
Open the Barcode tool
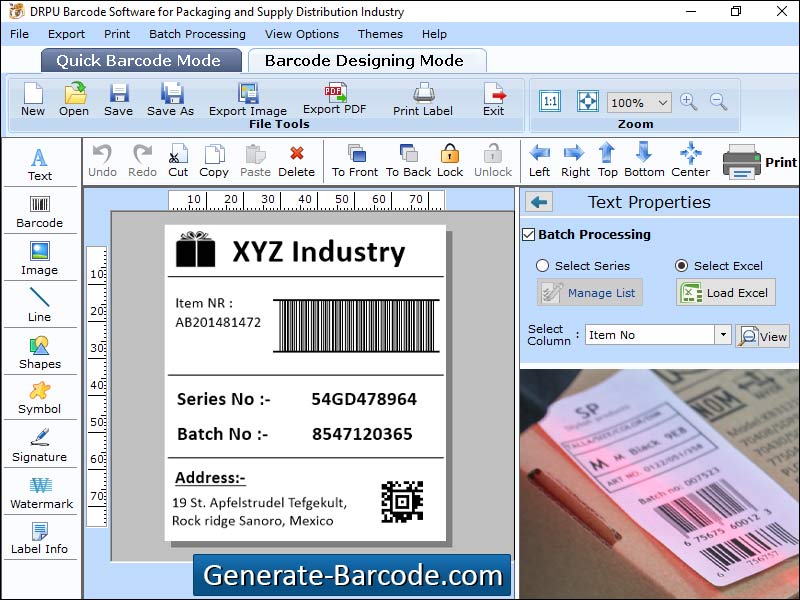tap(40, 211)
